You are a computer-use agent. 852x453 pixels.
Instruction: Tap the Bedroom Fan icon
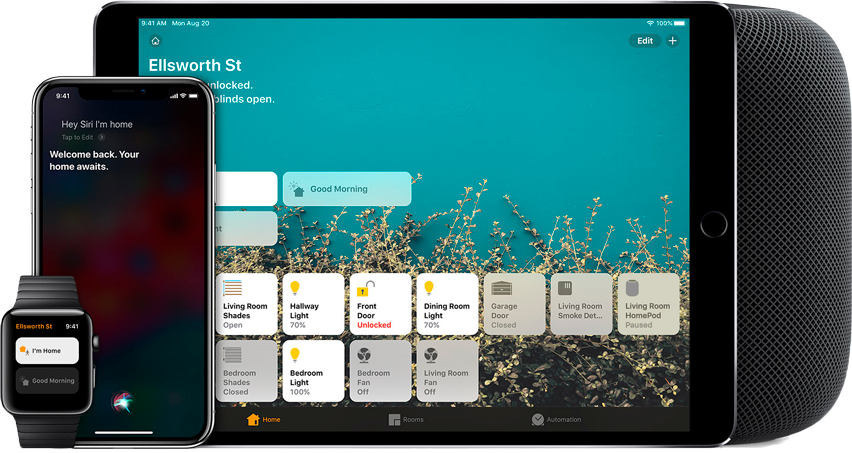364,355
